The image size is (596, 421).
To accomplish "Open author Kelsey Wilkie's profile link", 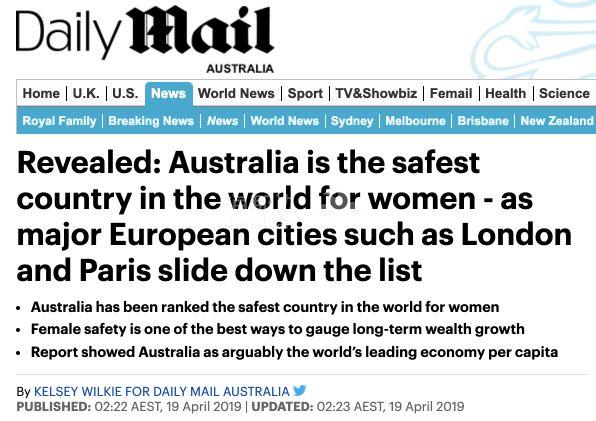I will 162,391.
